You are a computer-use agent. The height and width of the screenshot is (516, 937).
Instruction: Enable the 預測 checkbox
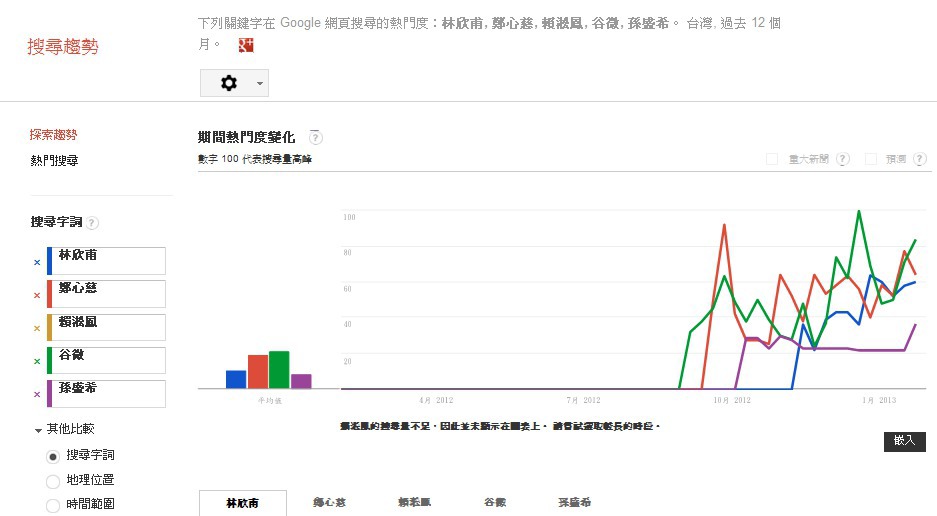[x=871, y=159]
